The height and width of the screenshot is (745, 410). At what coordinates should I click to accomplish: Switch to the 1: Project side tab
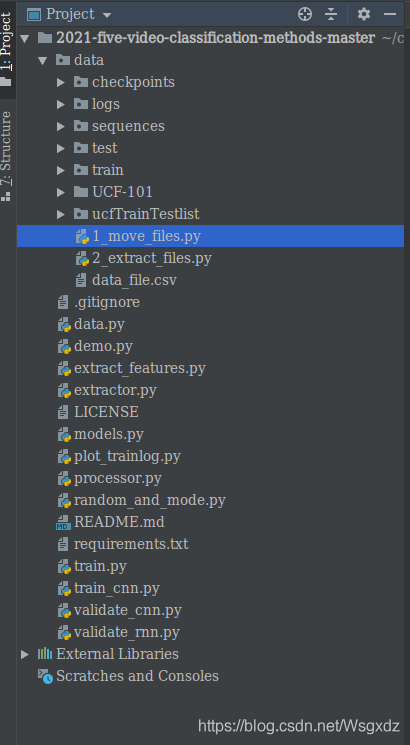[x=7, y=48]
